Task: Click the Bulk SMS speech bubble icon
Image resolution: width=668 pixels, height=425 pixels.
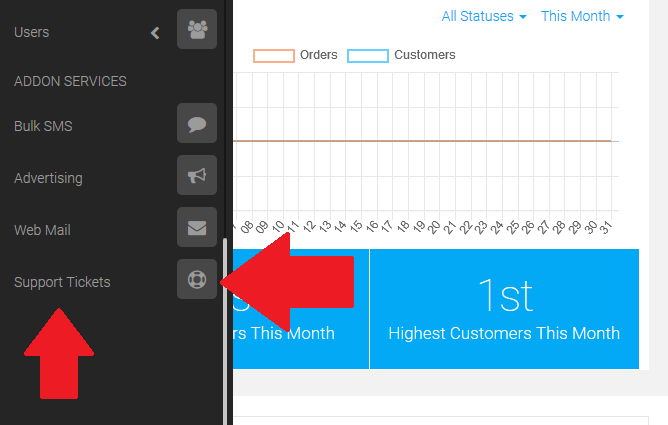Action: pyautogui.click(x=197, y=124)
